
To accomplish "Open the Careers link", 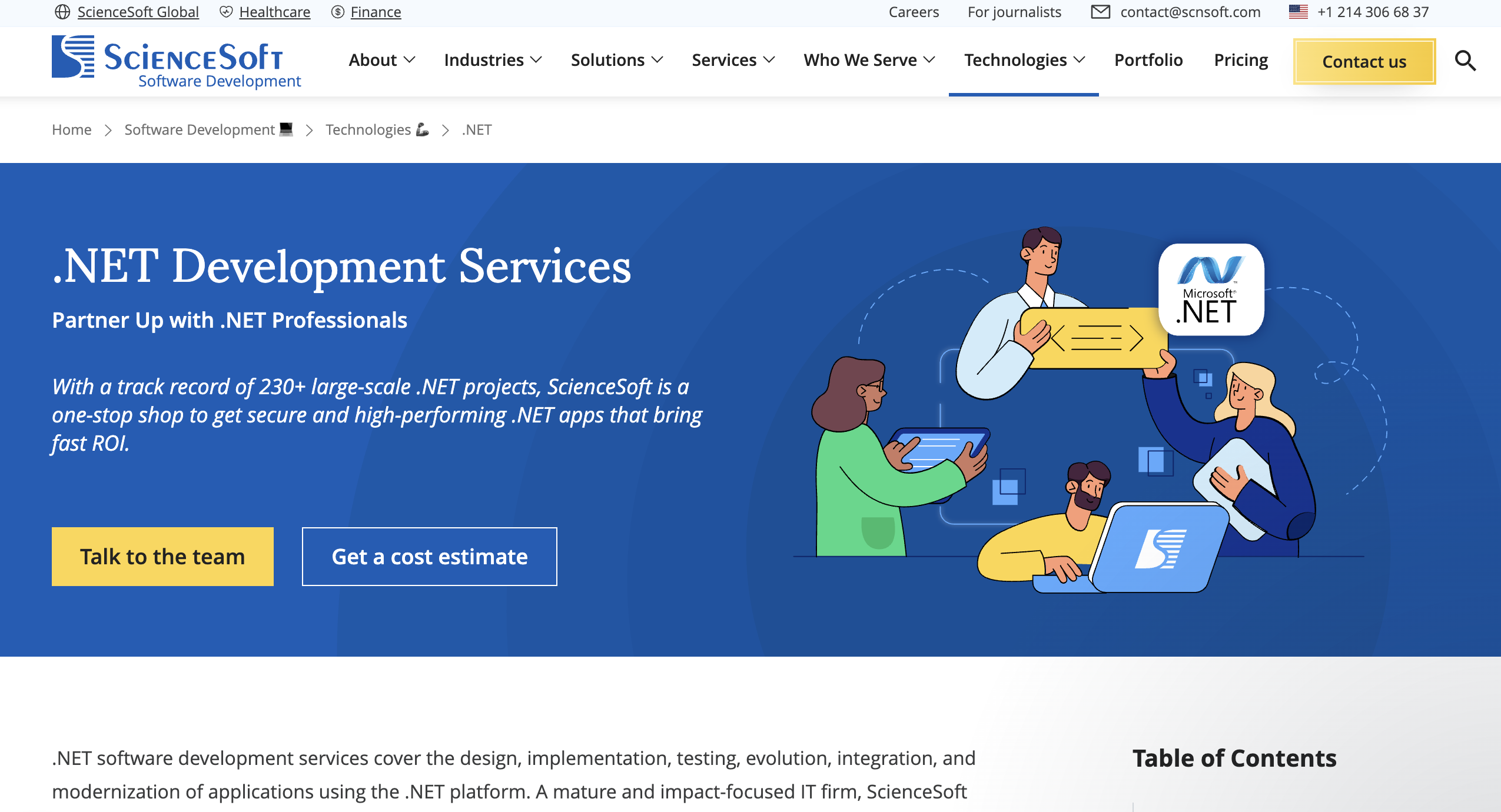I will point(914,12).
